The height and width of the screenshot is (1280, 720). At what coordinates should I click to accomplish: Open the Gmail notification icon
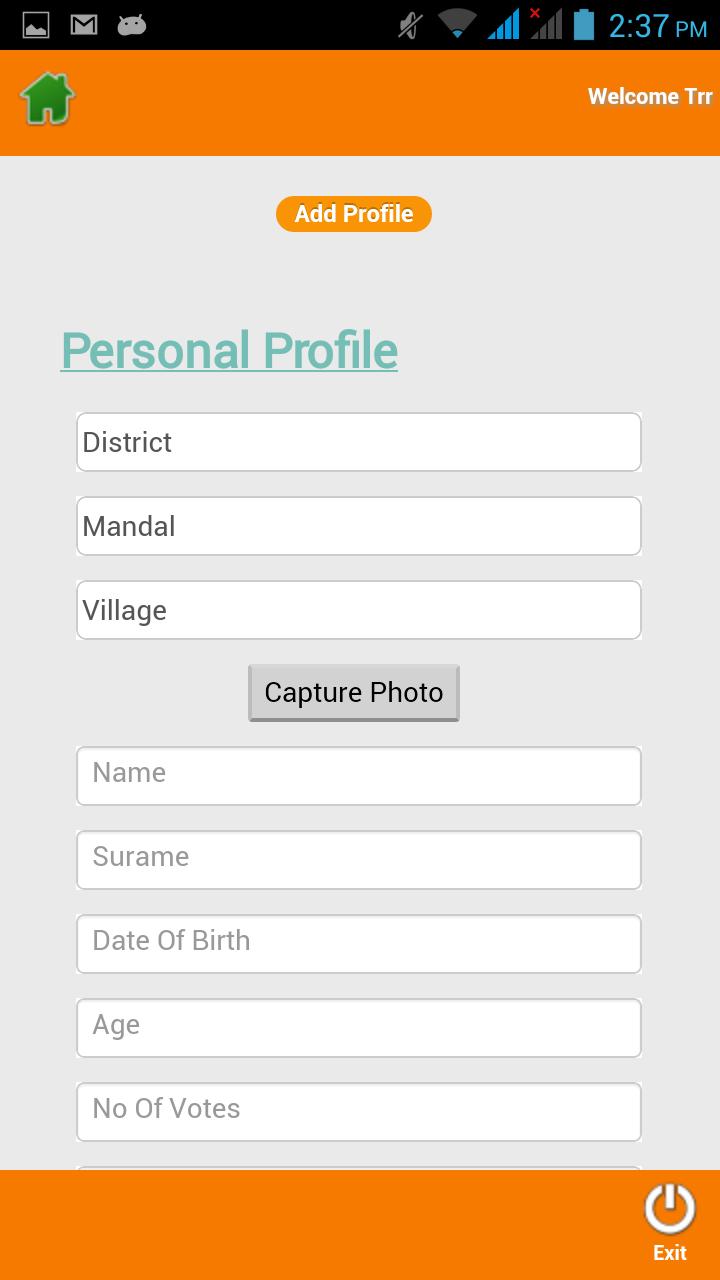tap(84, 25)
